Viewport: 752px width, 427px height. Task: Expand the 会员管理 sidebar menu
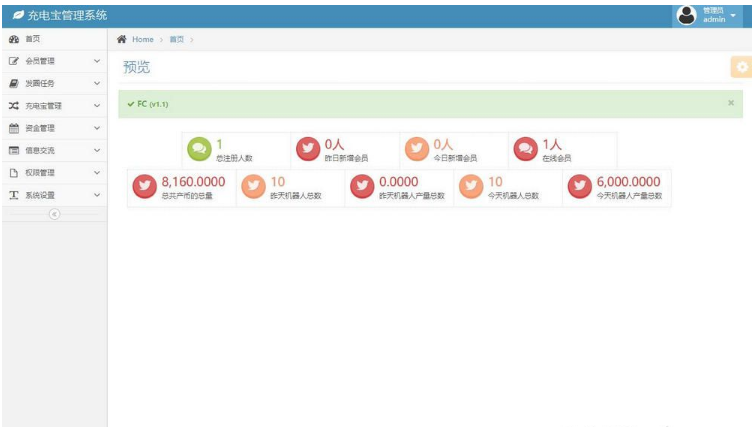click(96, 61)
